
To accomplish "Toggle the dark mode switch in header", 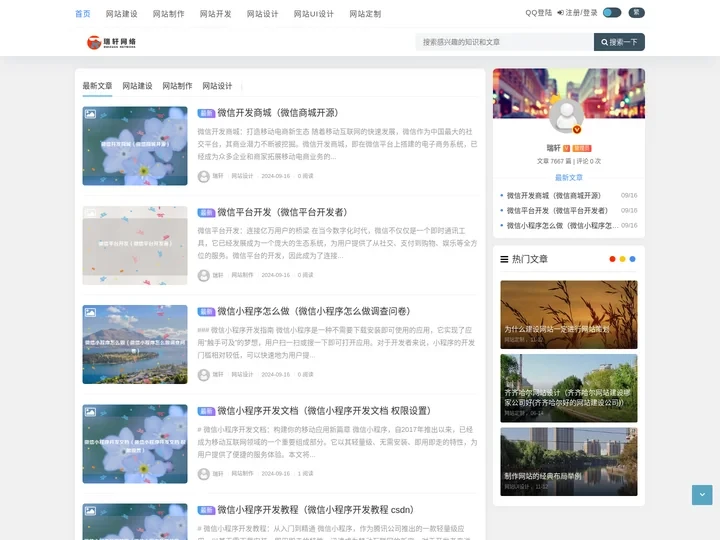I will click(612, 13).
